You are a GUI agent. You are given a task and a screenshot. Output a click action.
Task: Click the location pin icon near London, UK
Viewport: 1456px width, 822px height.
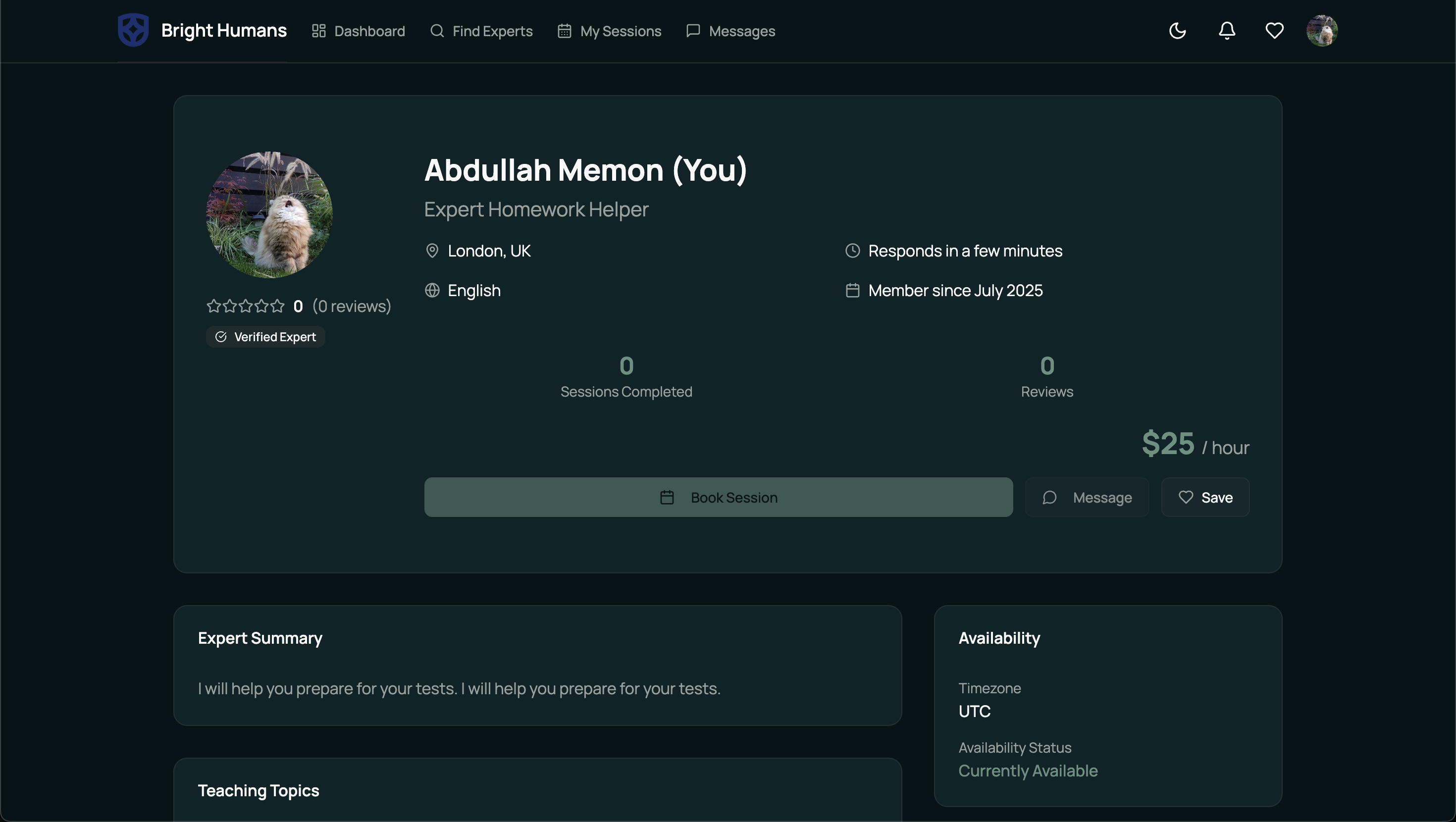[432, 251]
